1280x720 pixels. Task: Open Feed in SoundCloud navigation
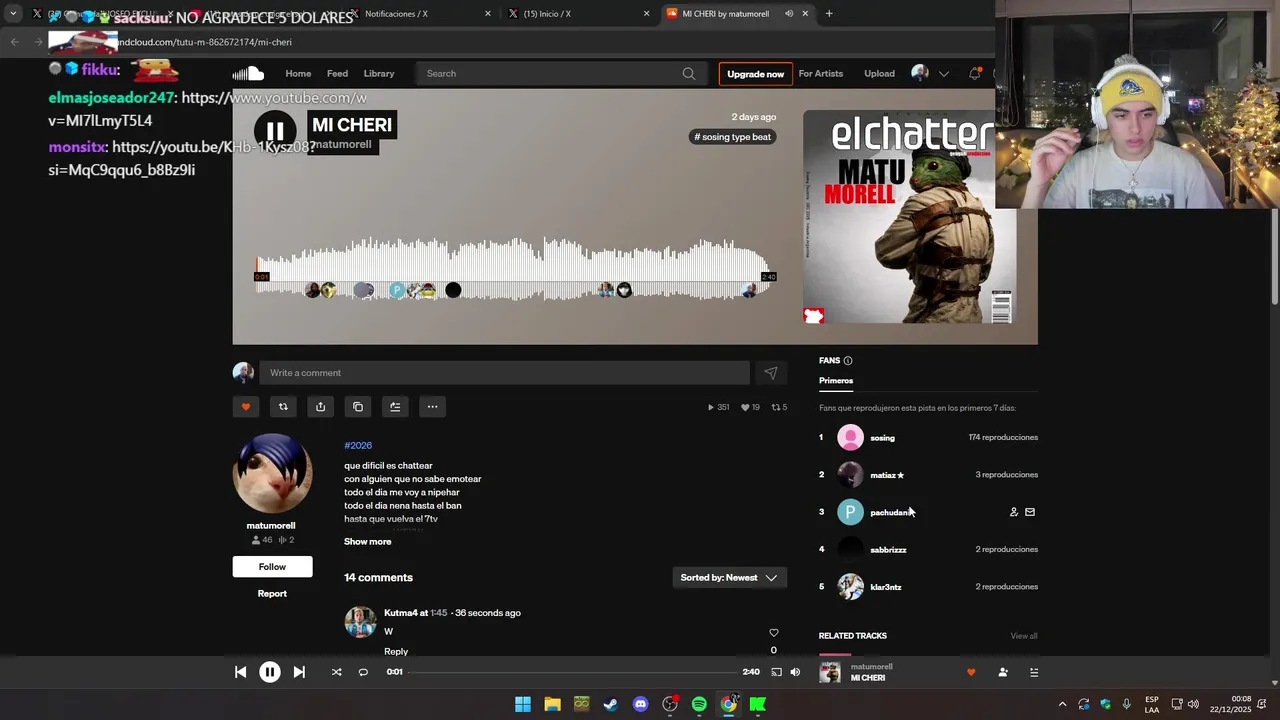coord(337,74)
